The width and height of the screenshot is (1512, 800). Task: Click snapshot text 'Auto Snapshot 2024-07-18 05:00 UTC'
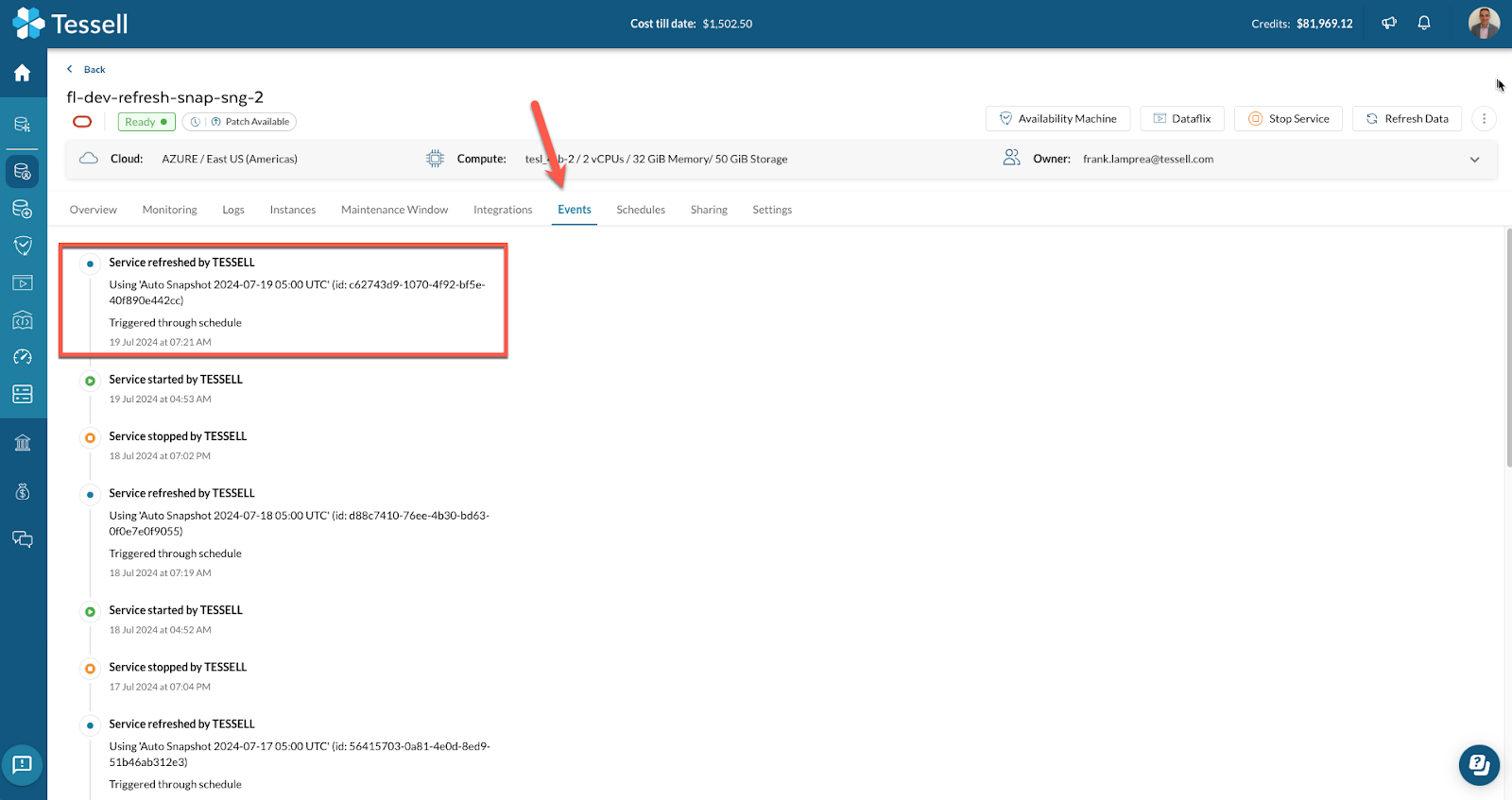pos(234,516)
